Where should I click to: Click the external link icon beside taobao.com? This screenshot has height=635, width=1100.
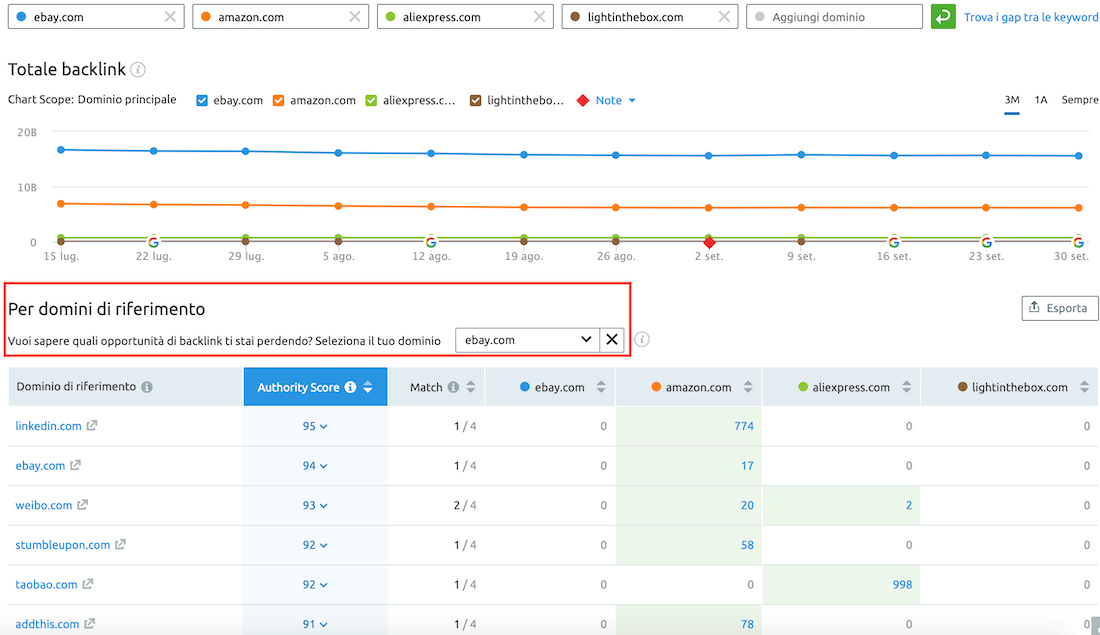point(87,584)
